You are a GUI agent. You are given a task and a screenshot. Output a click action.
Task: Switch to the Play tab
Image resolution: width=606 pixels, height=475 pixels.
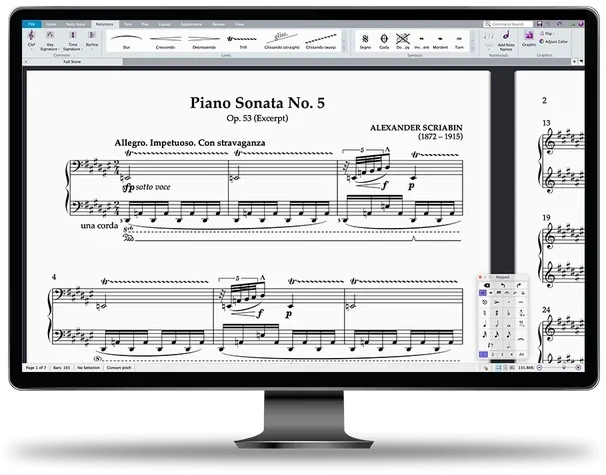point(145,24)
